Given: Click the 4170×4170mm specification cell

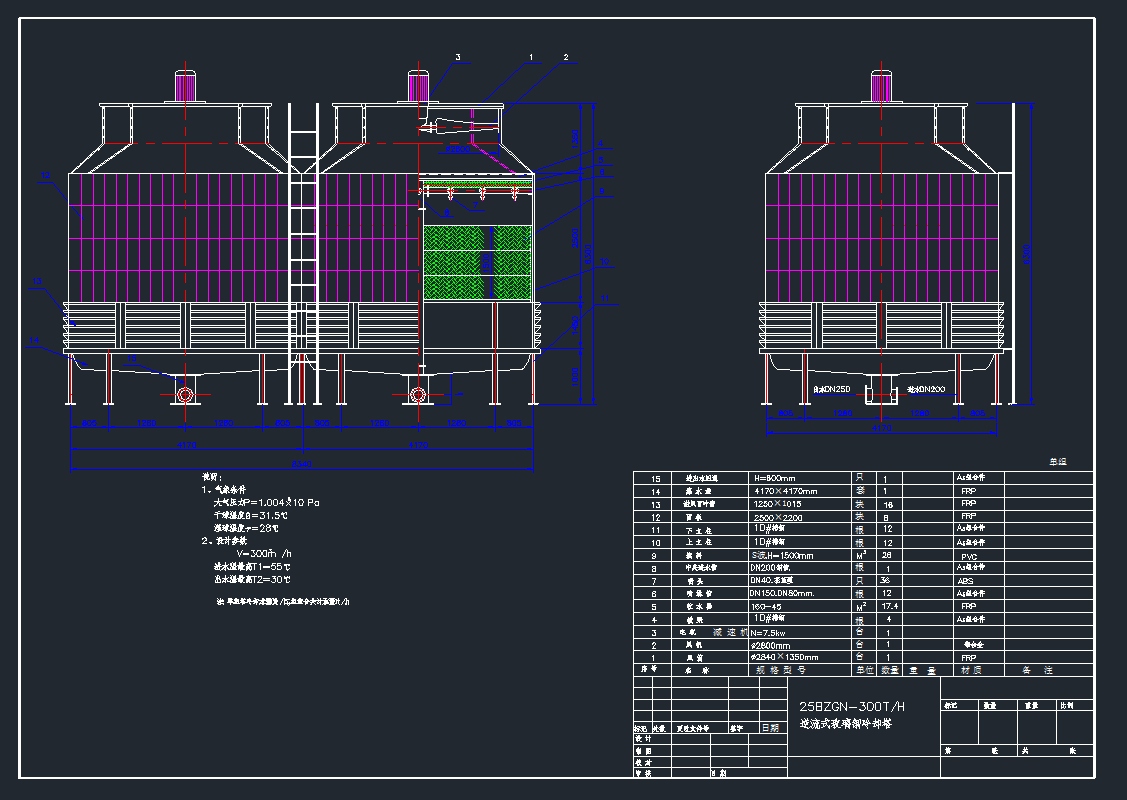Looking at the screenshot, I should point(784,491).
